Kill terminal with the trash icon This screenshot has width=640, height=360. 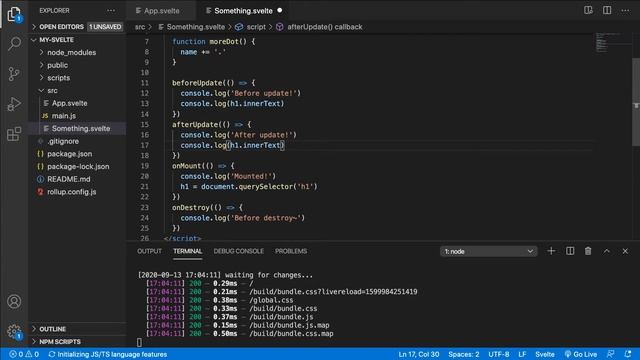[x=588, y=251]
